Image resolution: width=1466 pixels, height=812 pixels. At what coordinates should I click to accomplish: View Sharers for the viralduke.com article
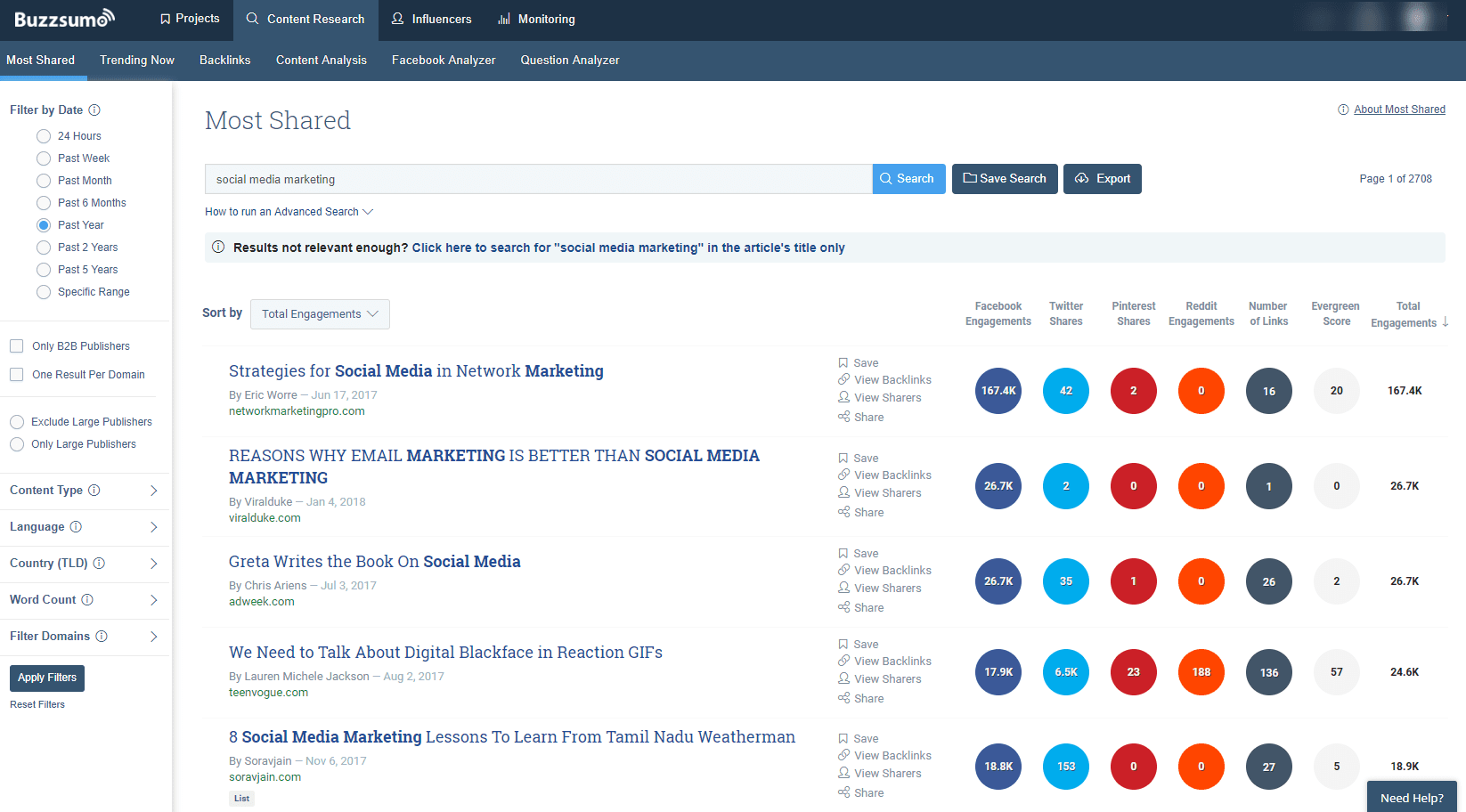[880, 493]
